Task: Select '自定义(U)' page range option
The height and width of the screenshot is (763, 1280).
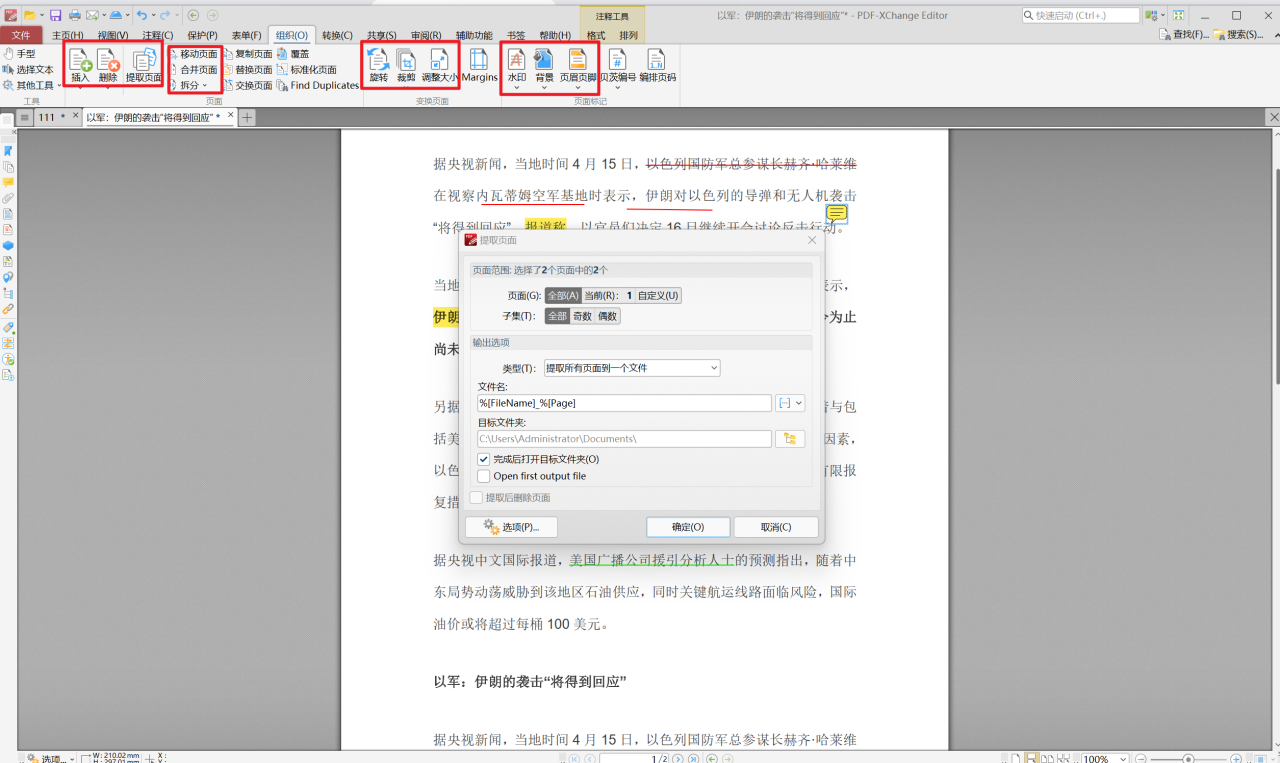Action: (x=659, y=295)
